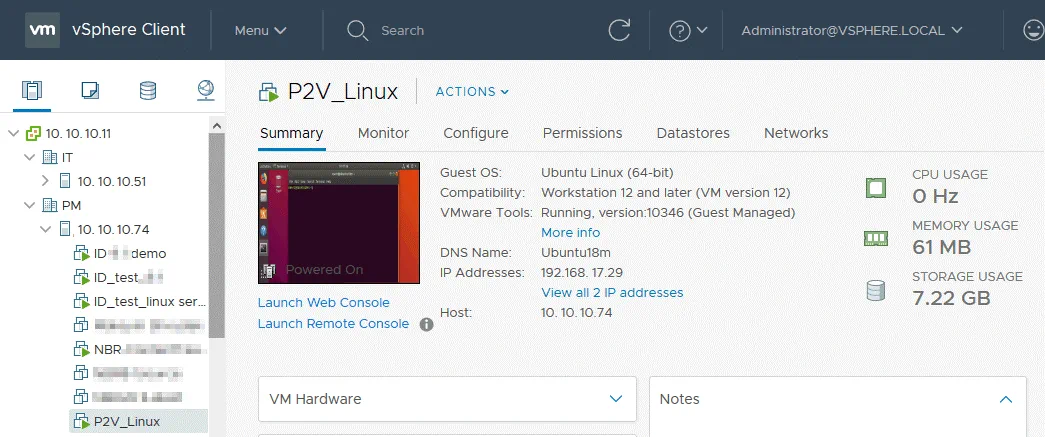Open the ACTIONS dropdown for P2V_Linux
This screenshot has width=1045, height=437.
coord(472,92)
